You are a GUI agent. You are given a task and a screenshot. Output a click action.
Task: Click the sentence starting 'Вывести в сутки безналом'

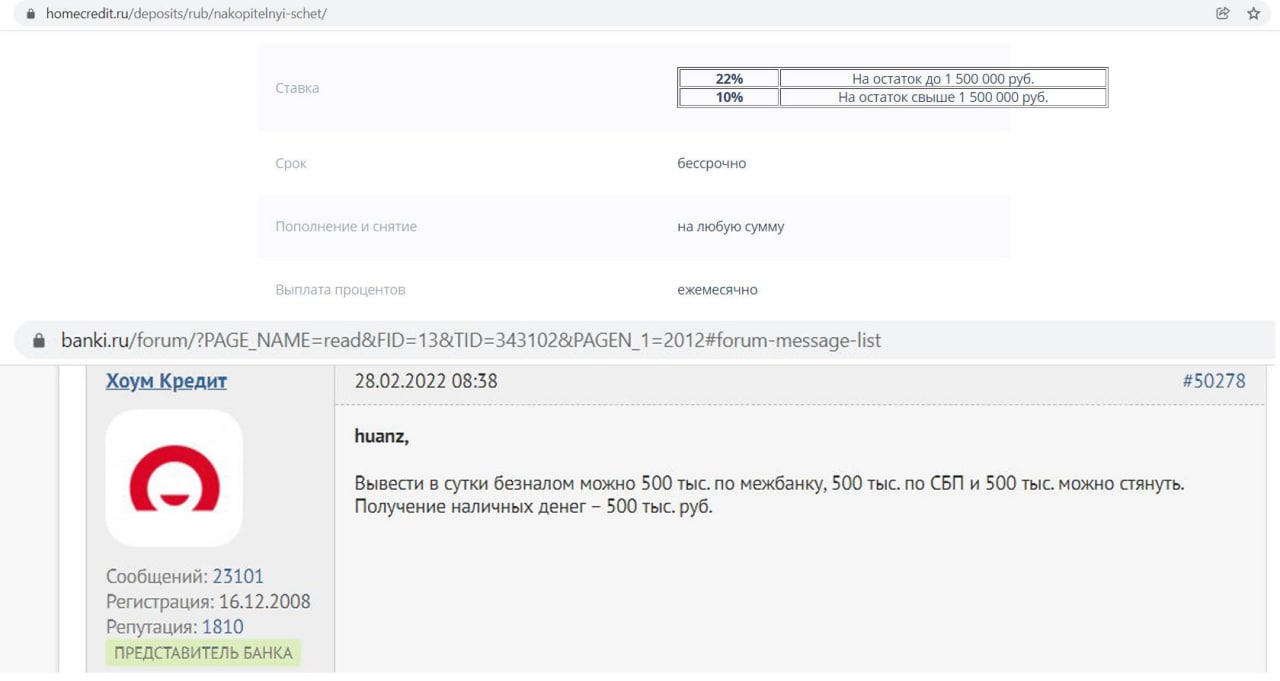point(769,483)
